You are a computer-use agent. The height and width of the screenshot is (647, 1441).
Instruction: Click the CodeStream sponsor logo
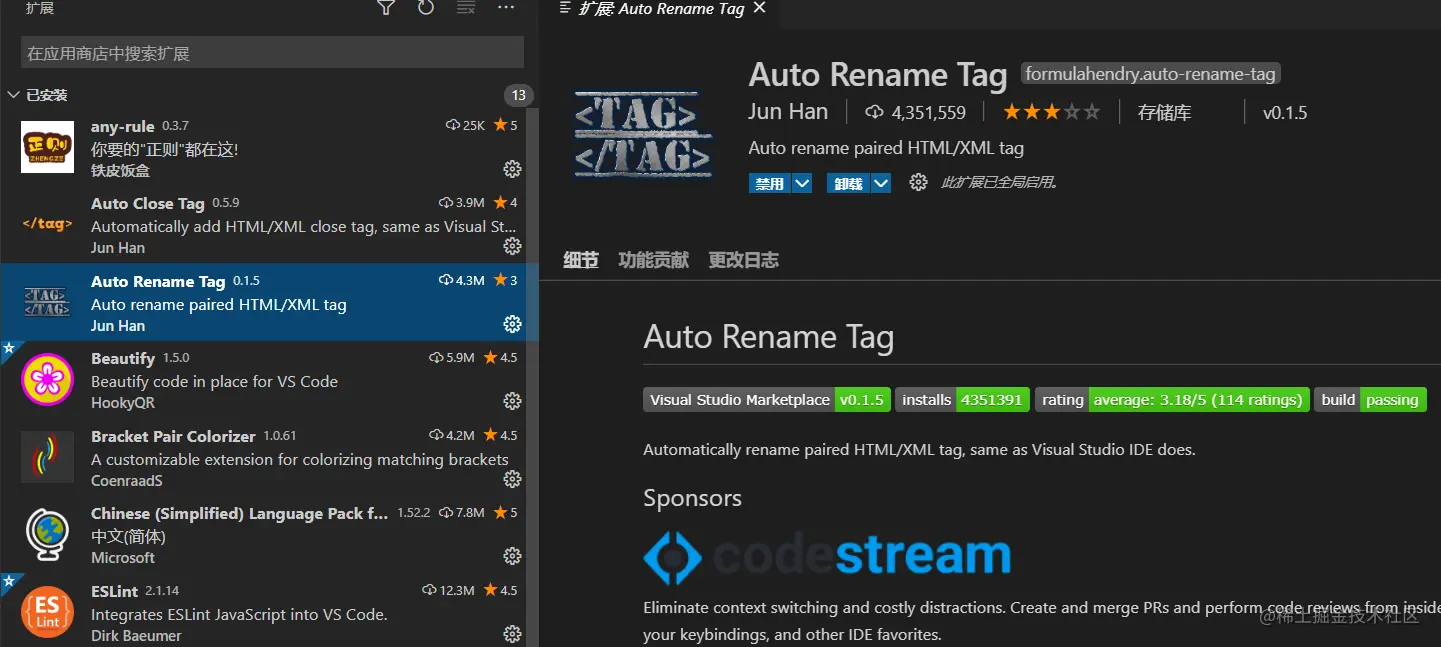827,557
